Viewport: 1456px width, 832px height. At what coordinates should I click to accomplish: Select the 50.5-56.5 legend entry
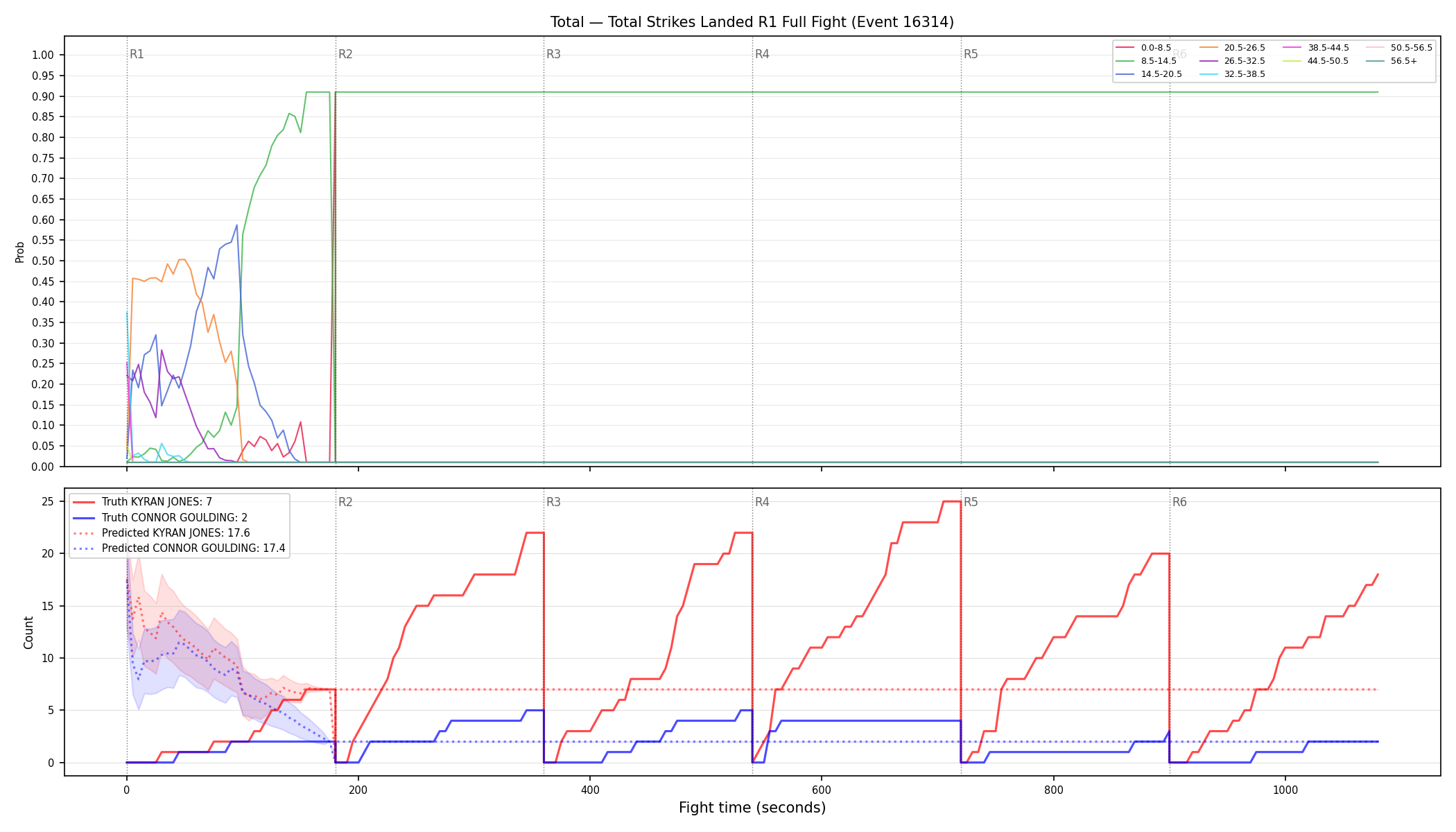coord(1399,48)
